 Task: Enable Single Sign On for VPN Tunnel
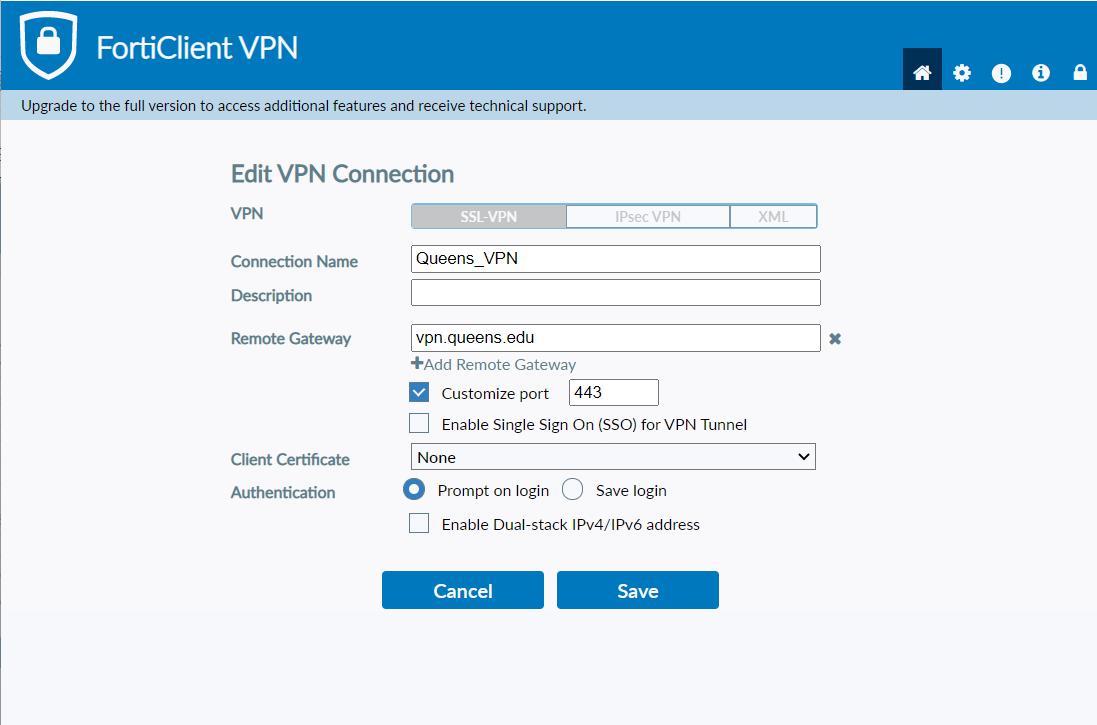(419, 423)
